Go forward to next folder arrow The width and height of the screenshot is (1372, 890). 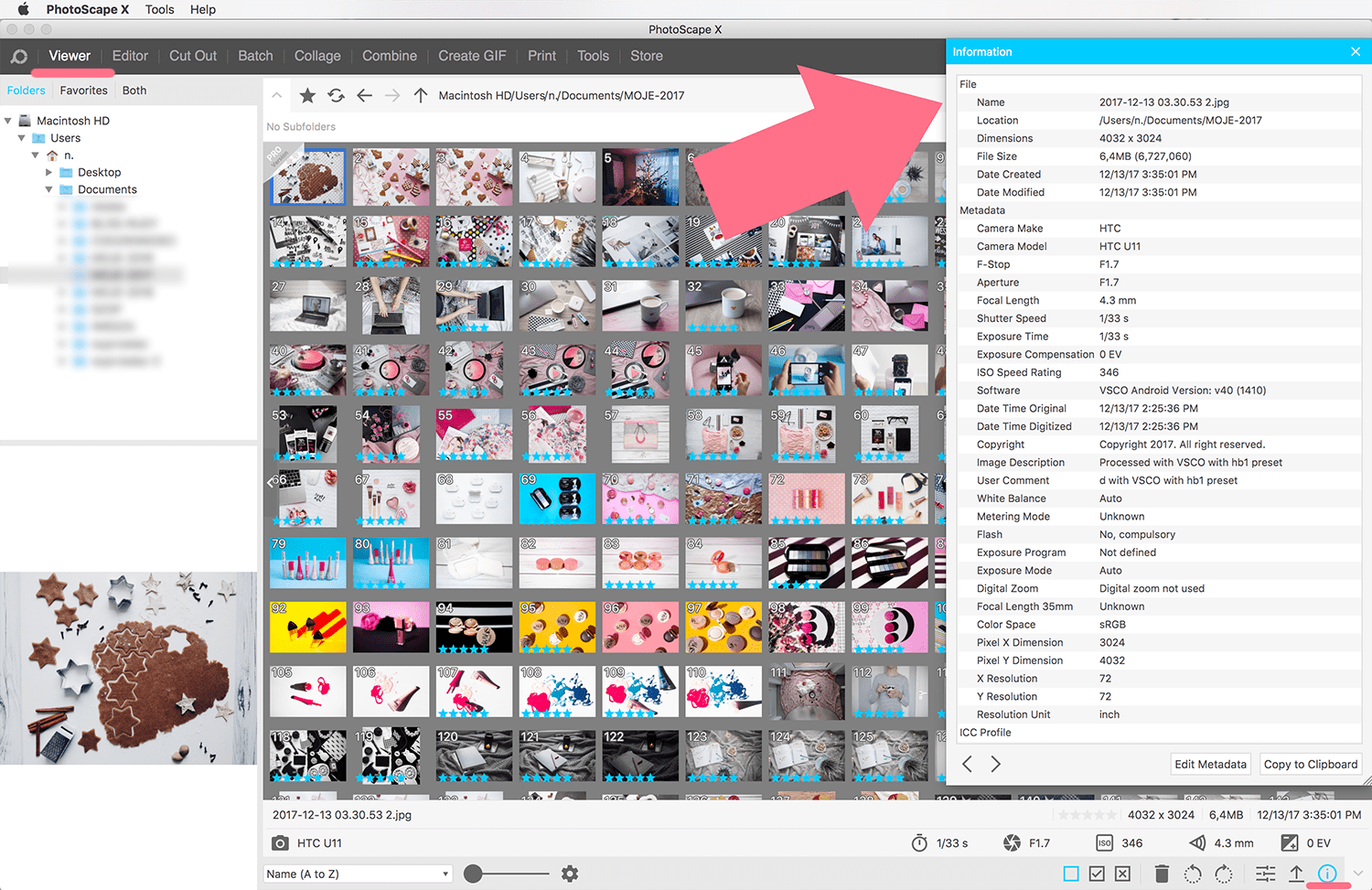(392, 95)
